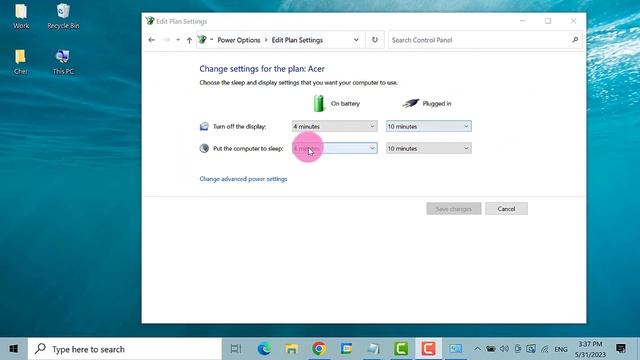The height and width of the screenshot is (360, 640).
Task: Select the Recycle Bin desktop icon
Action: click(x=63, y=16)
